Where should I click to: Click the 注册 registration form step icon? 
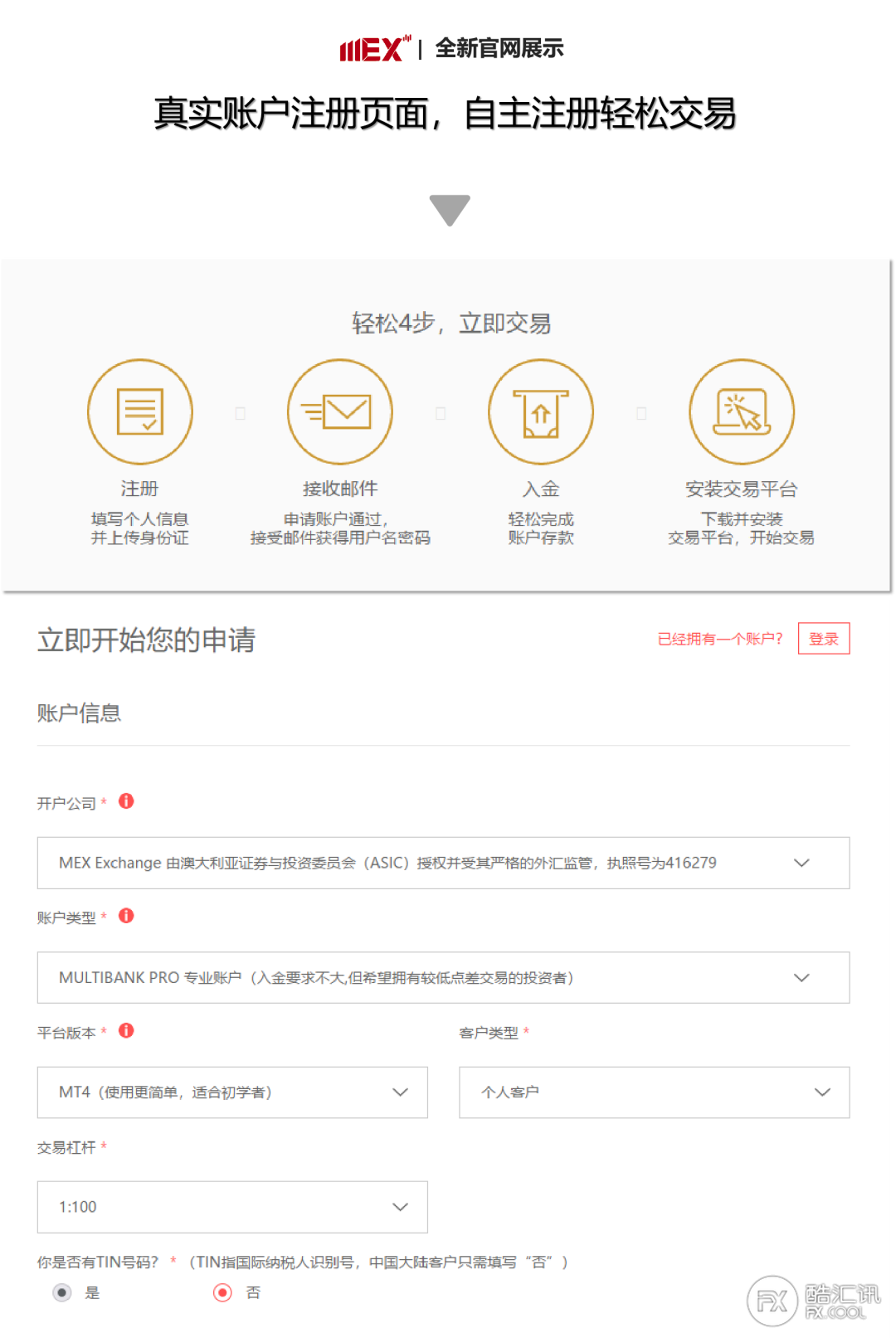(x=140, y=411)
